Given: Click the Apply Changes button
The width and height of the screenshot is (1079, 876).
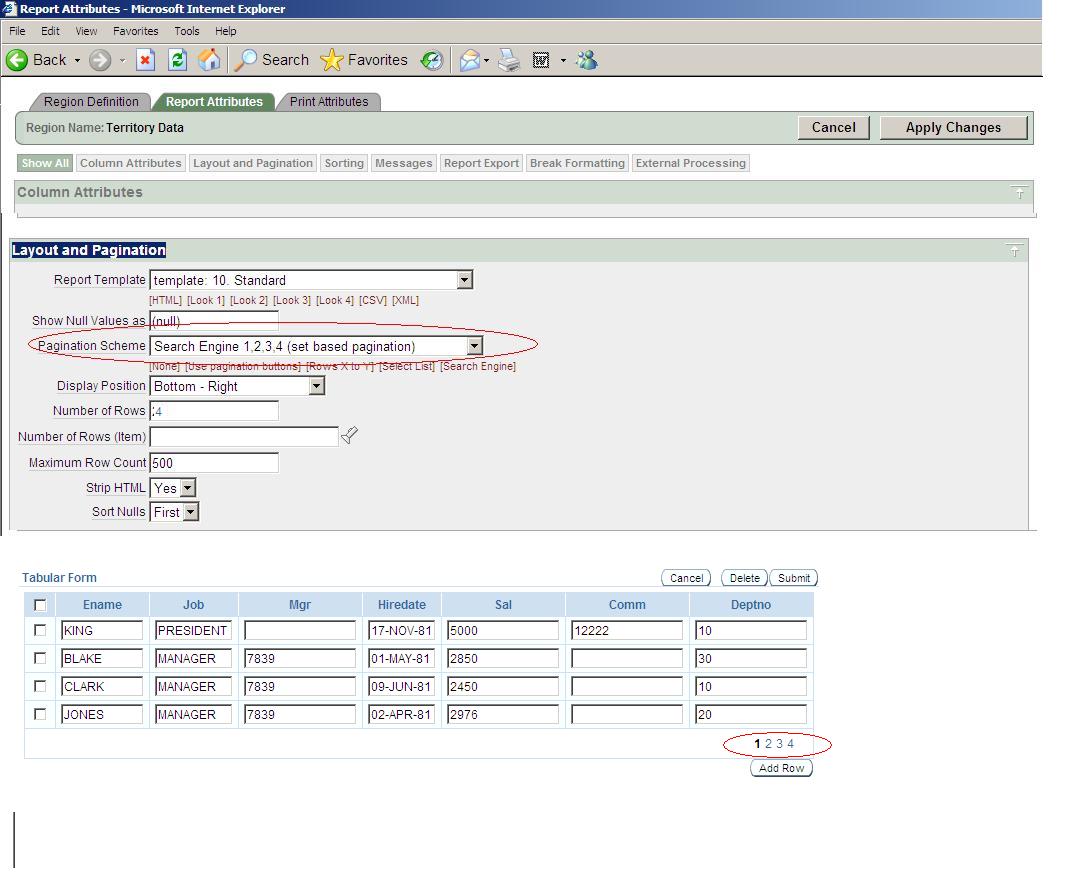Looking at the screenshot, I should tap(952, 128).
